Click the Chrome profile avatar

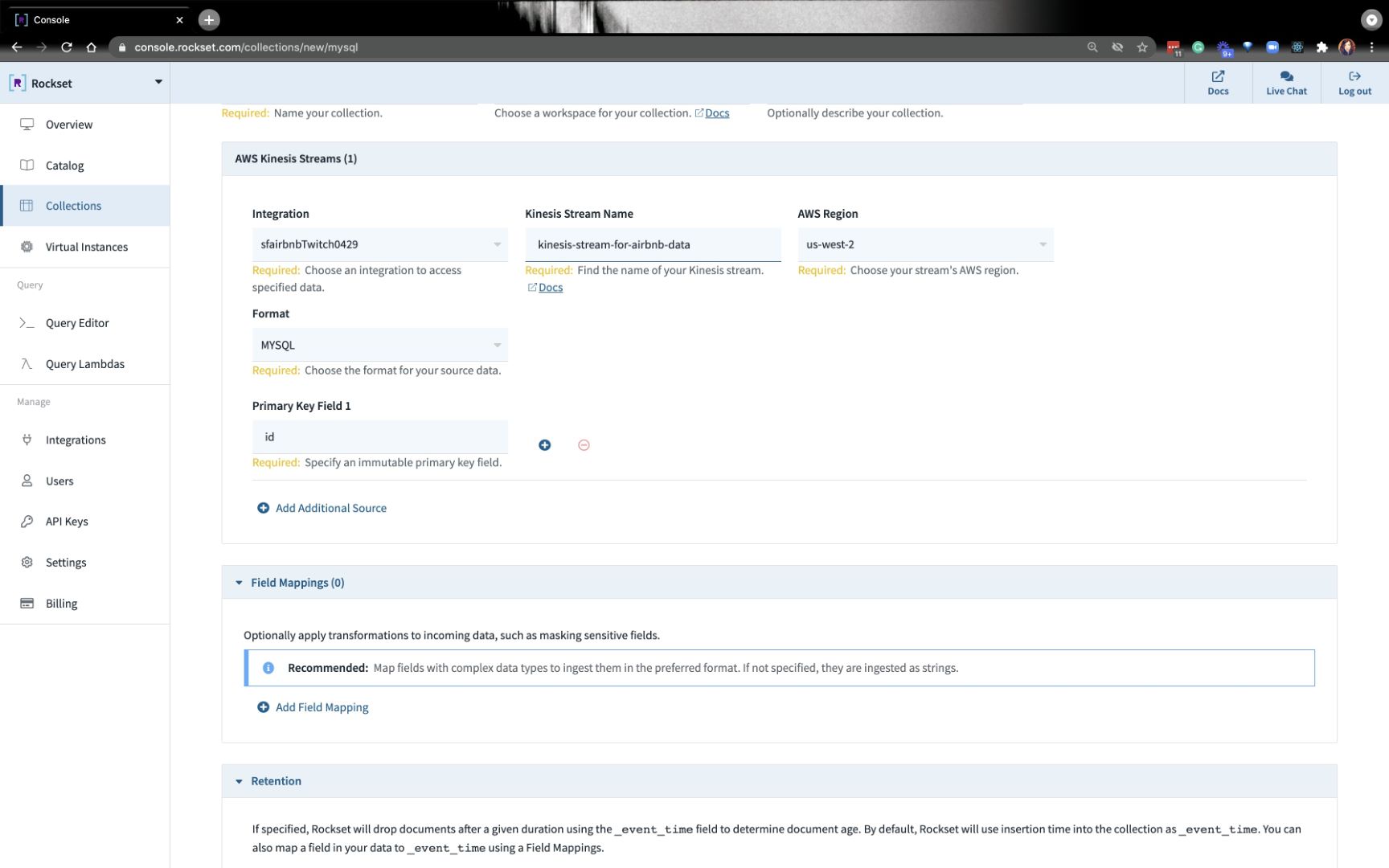1347,47
